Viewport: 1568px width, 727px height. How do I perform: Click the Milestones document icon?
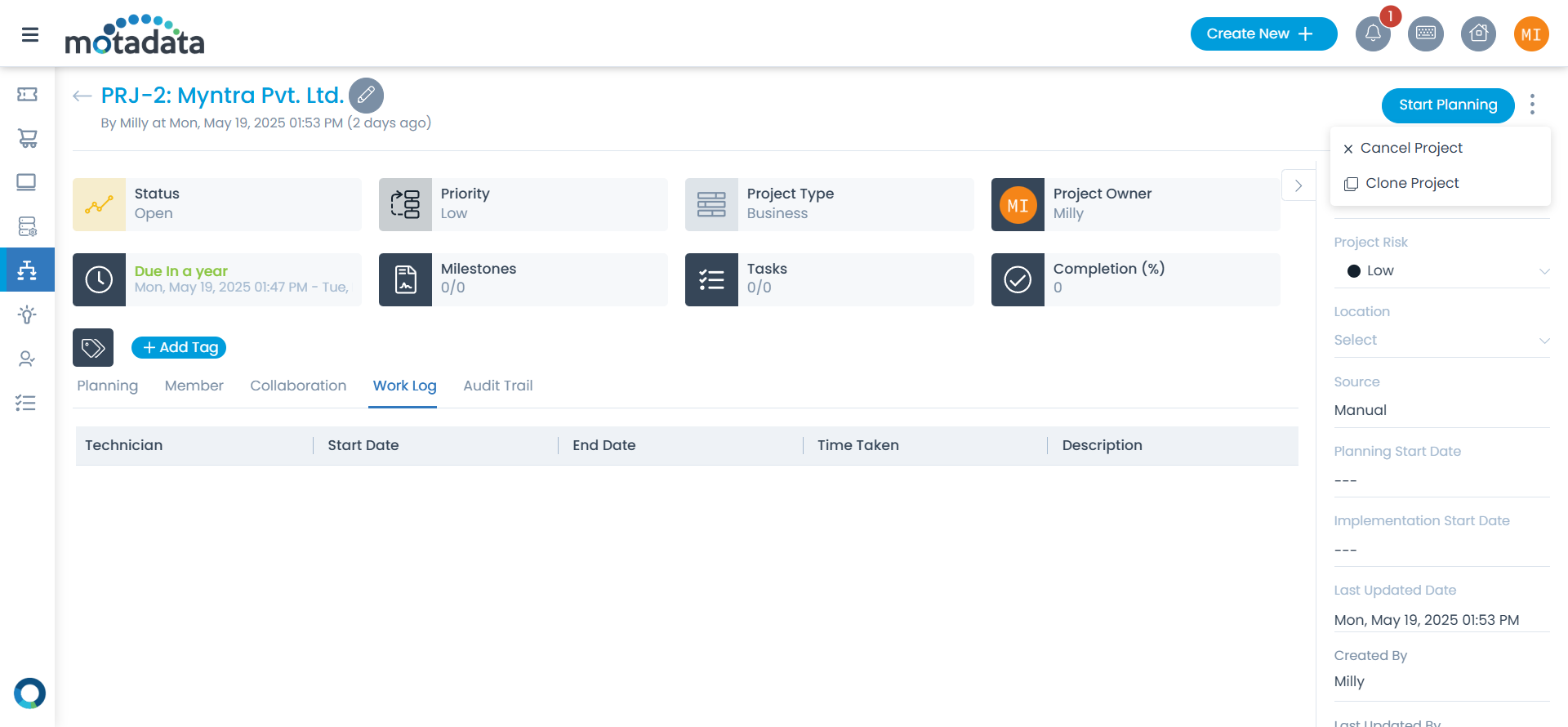click(405, 279)
